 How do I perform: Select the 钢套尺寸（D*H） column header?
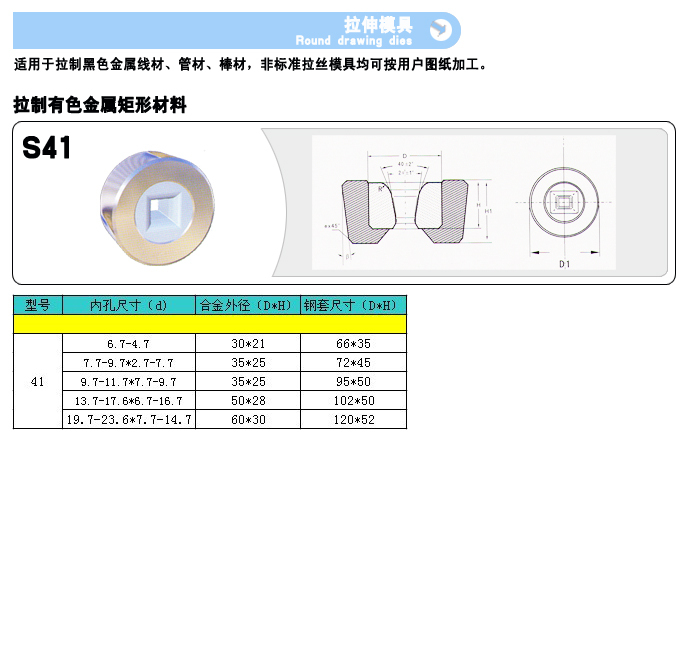(x=353, y=305)
